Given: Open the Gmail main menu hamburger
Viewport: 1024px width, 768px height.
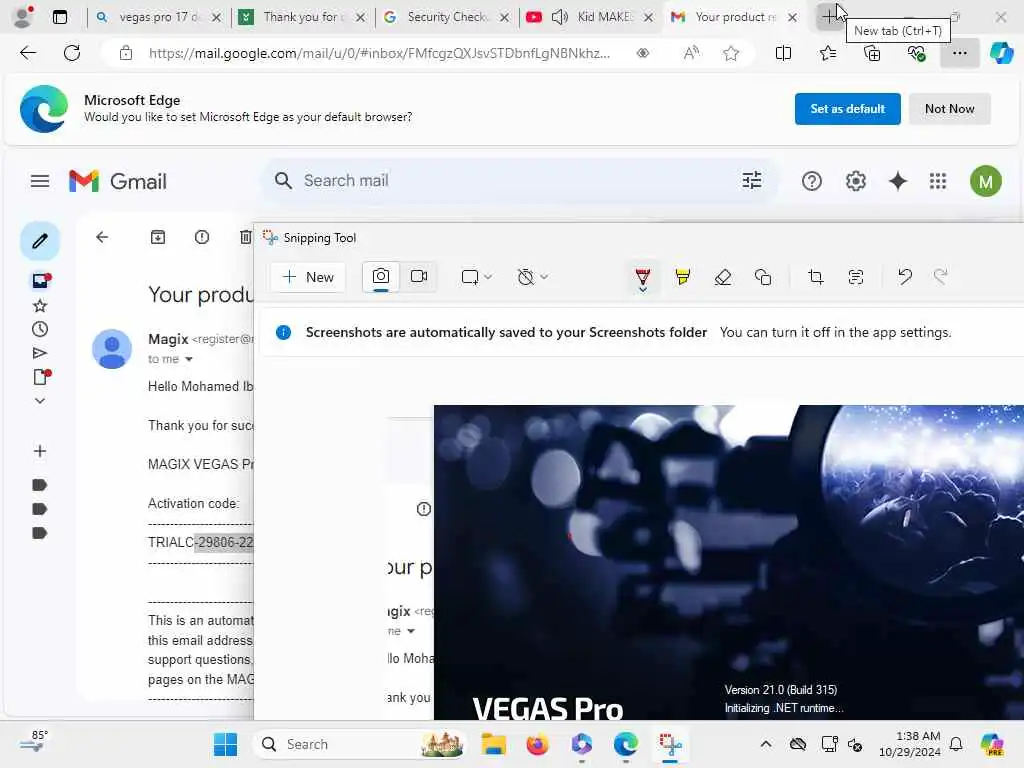Looking at the screenshot, I should [40, 181].
